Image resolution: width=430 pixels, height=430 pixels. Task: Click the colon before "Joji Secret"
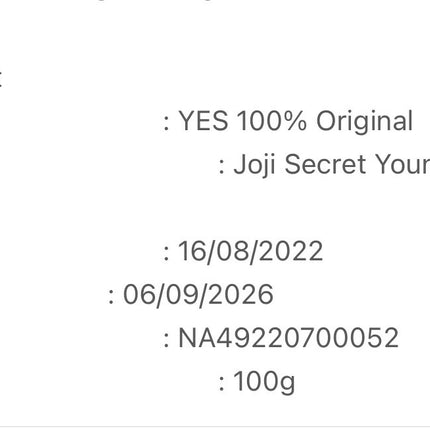point(222,168)
